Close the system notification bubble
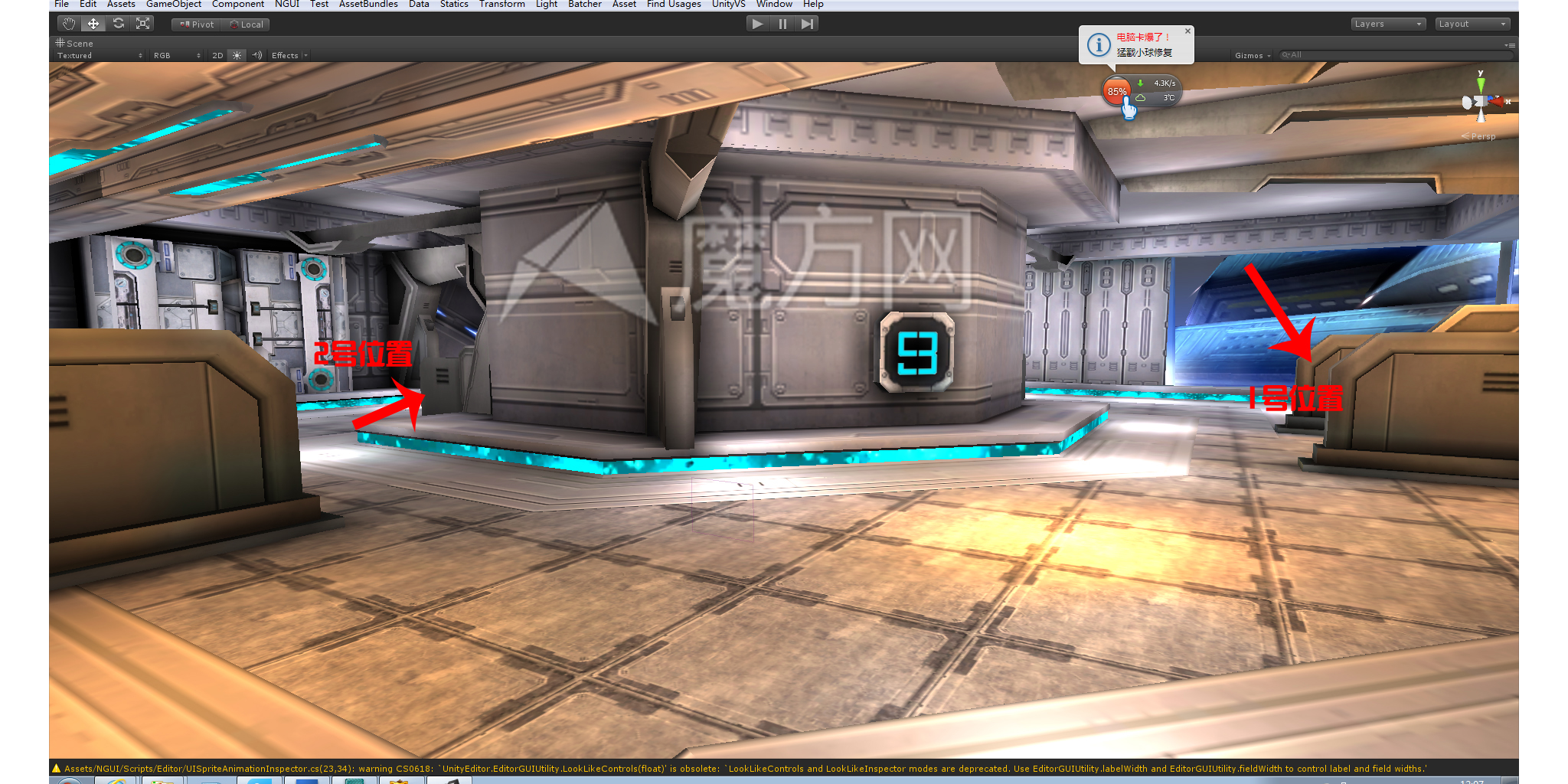This screenshot has width=1568, height=784. click(x=1187, y=31)
